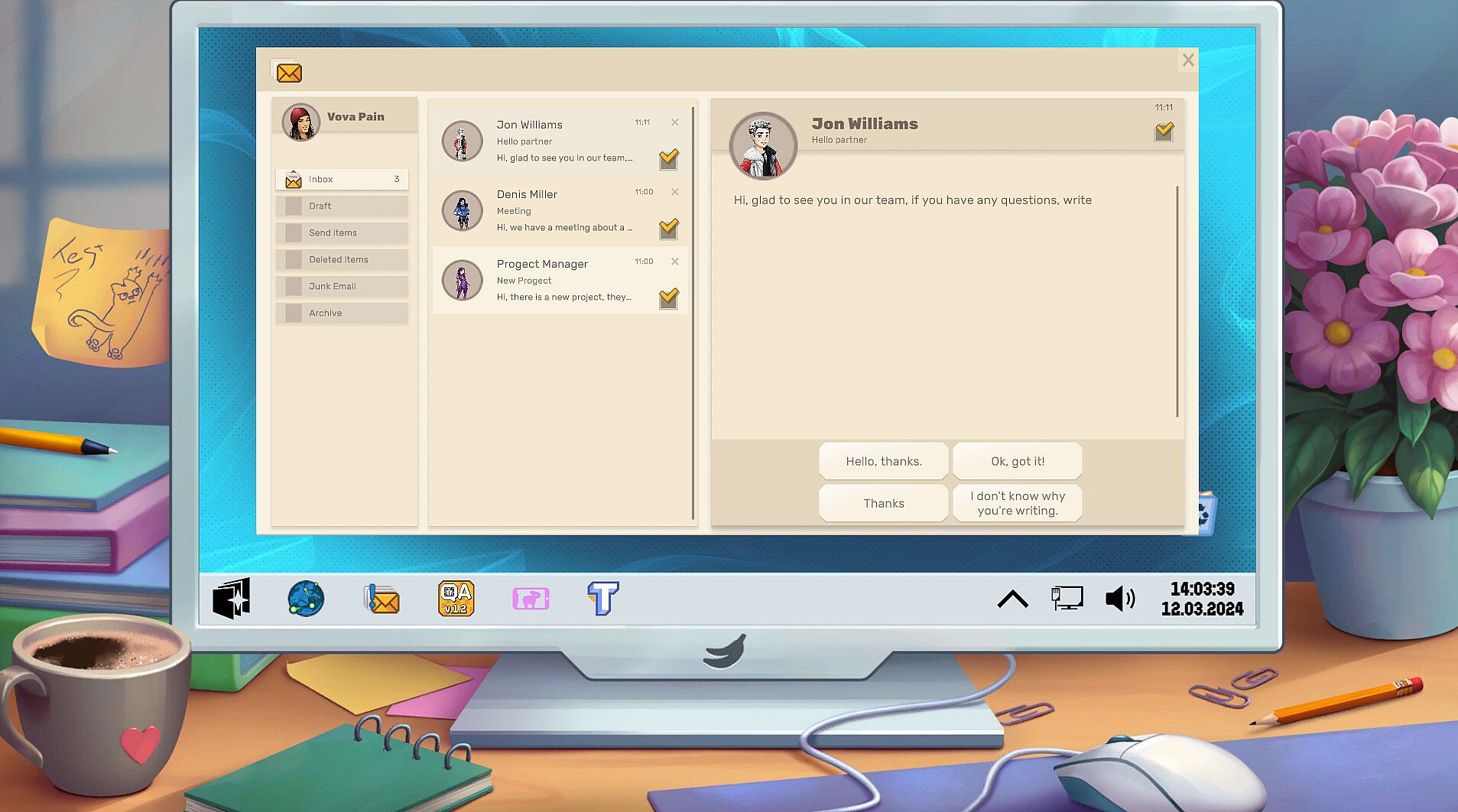
Task: Close the mail window
Action: pos(1188,60)
